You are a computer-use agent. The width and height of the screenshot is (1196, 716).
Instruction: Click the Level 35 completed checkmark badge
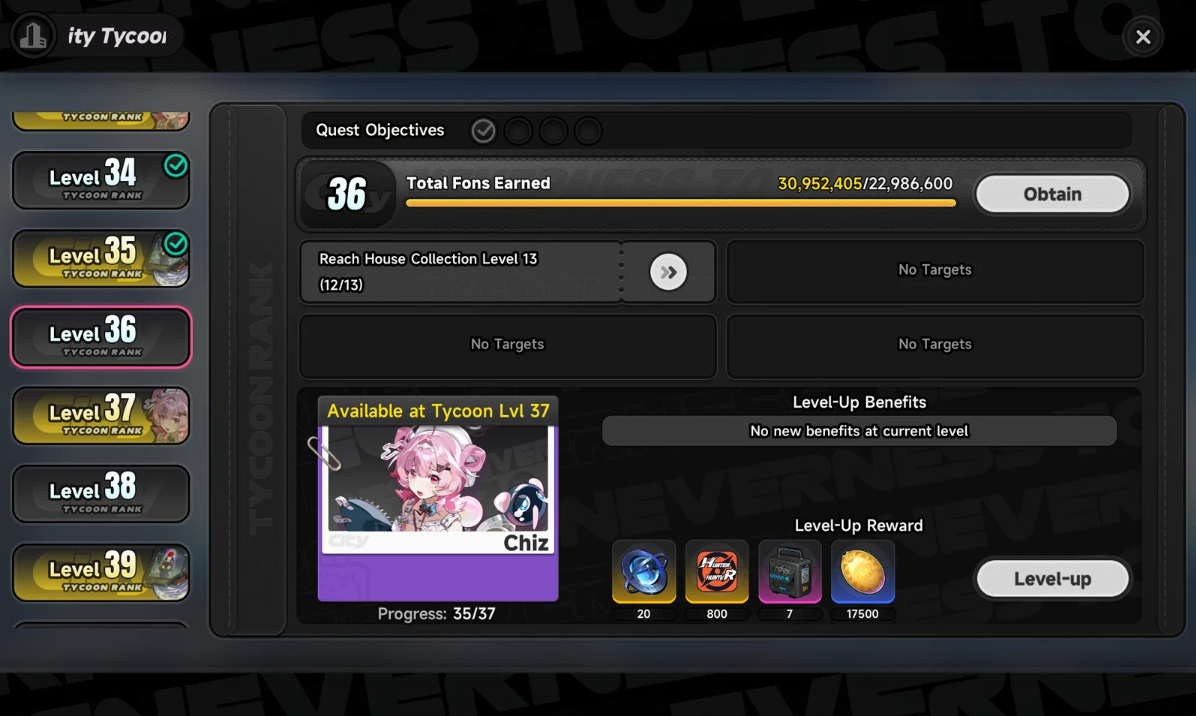[x=176, y=244]
